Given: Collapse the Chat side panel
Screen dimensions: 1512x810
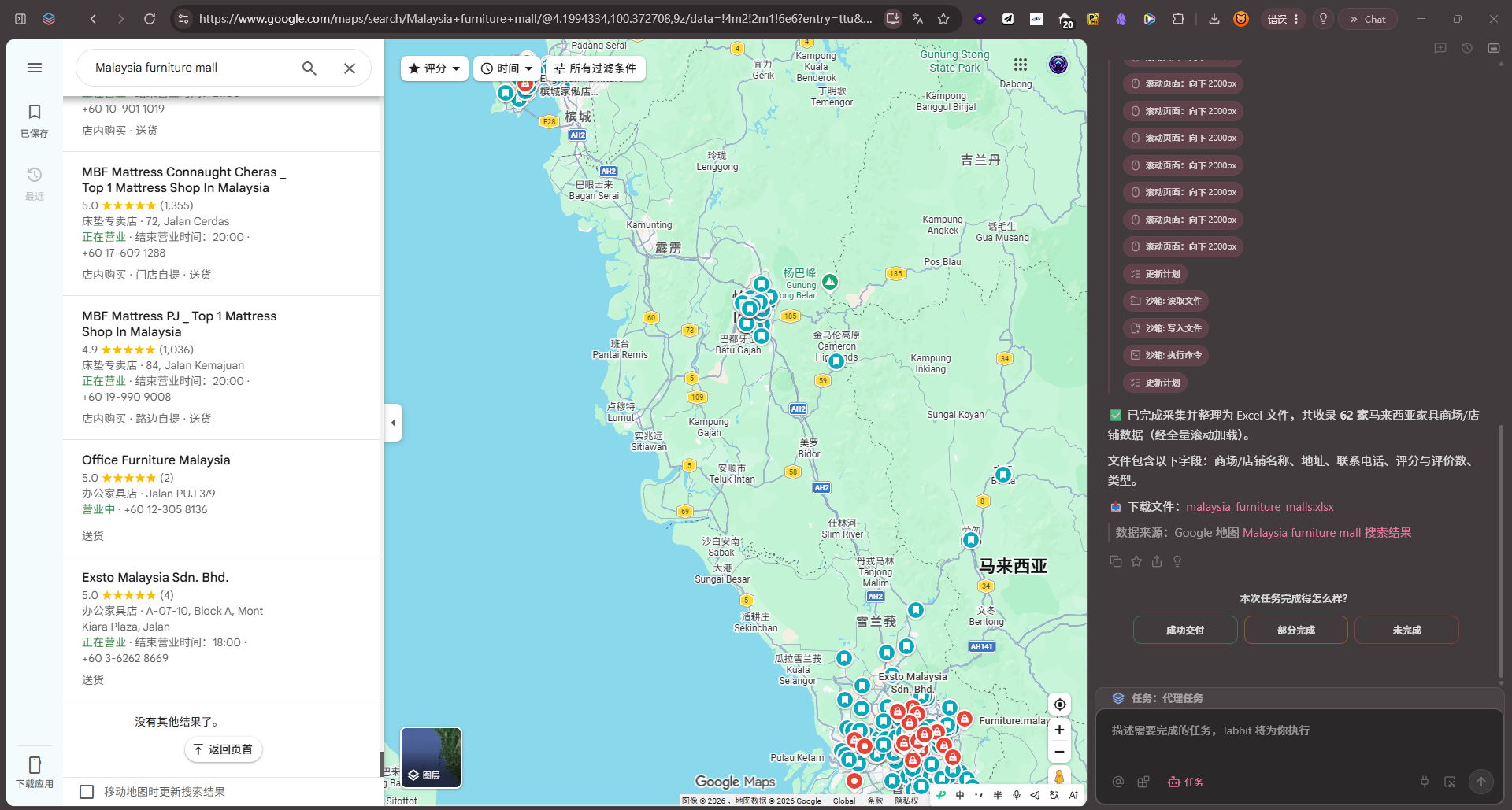Looking at the screenshot, I should click(1369, 19).
